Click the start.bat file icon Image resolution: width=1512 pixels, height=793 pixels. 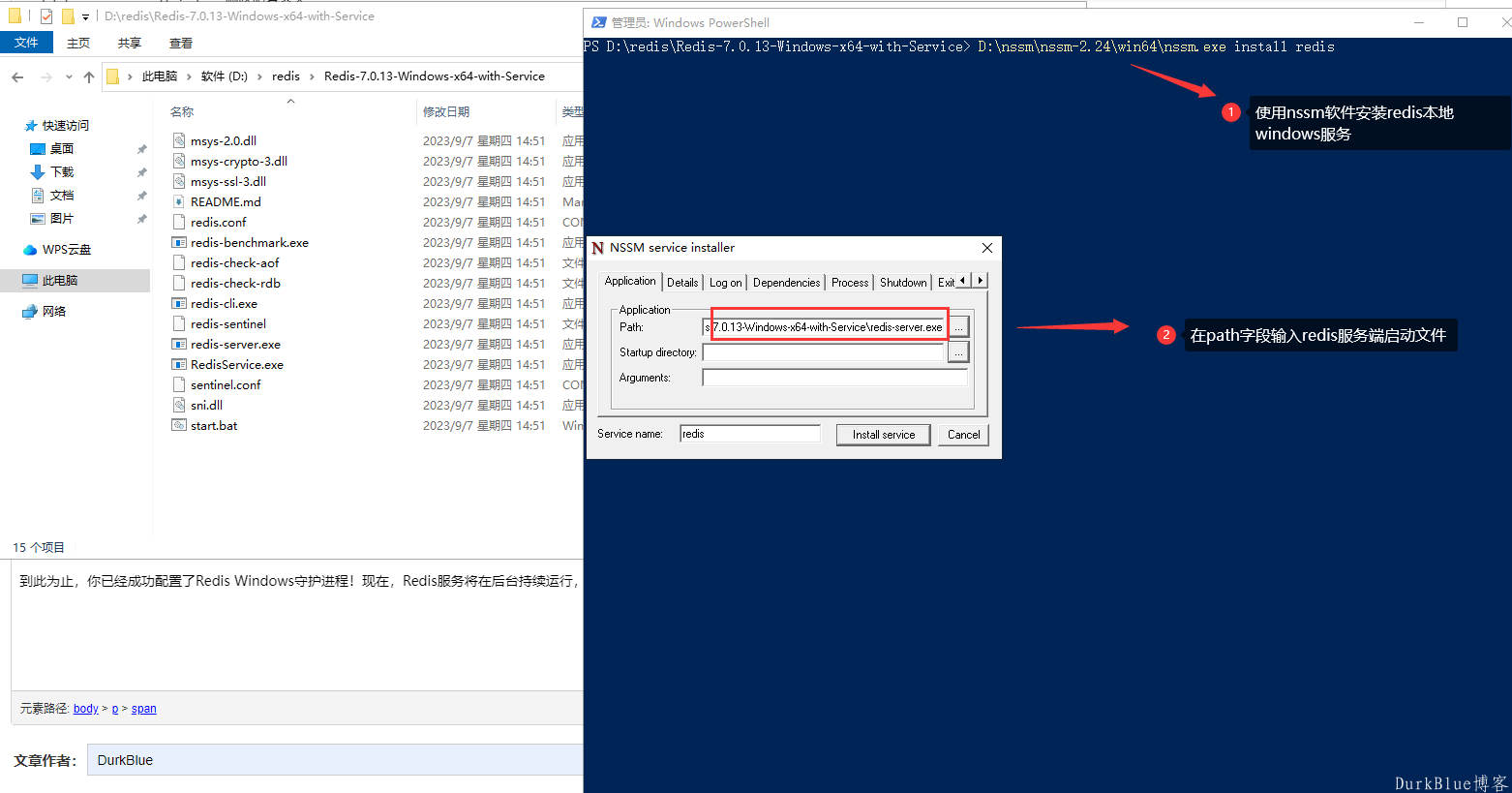[179, 425]
